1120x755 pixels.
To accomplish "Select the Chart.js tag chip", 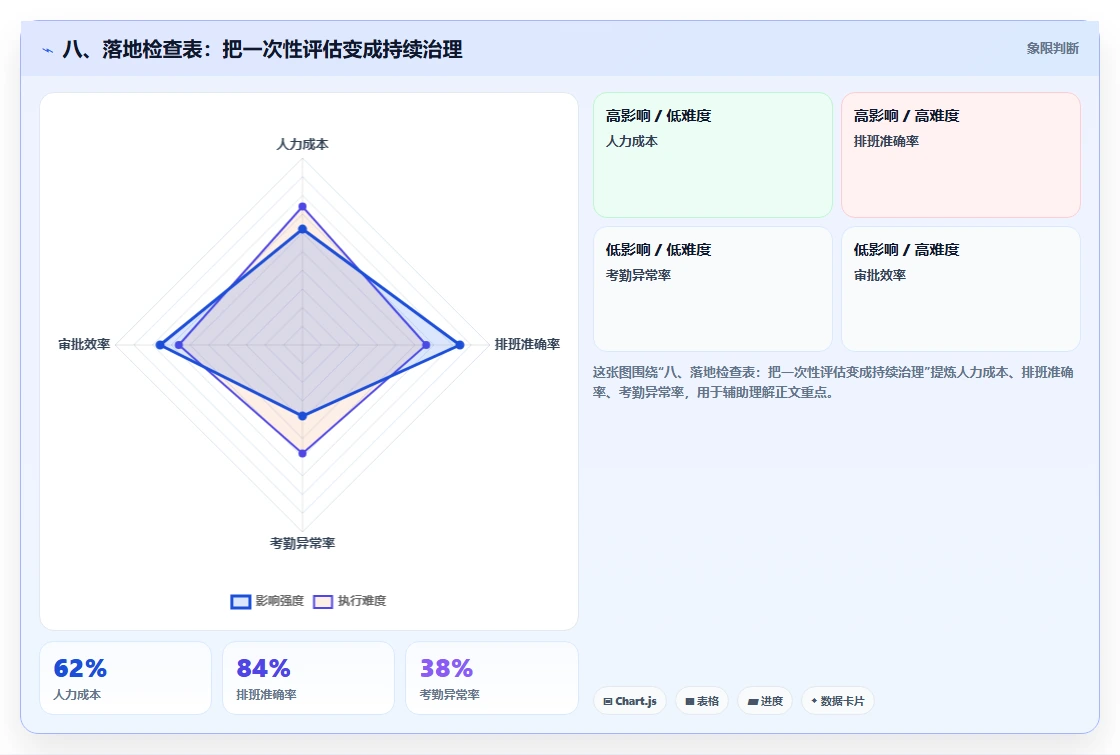I will (630, 701).
